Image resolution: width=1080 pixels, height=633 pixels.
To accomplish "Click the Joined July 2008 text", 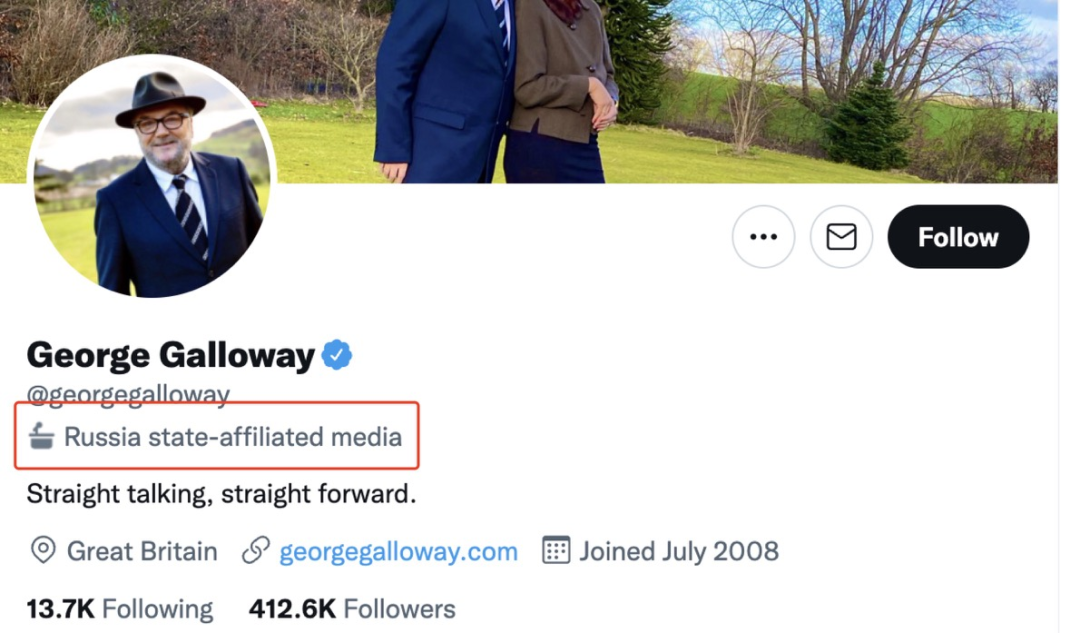I will click(x=679, y=551).
